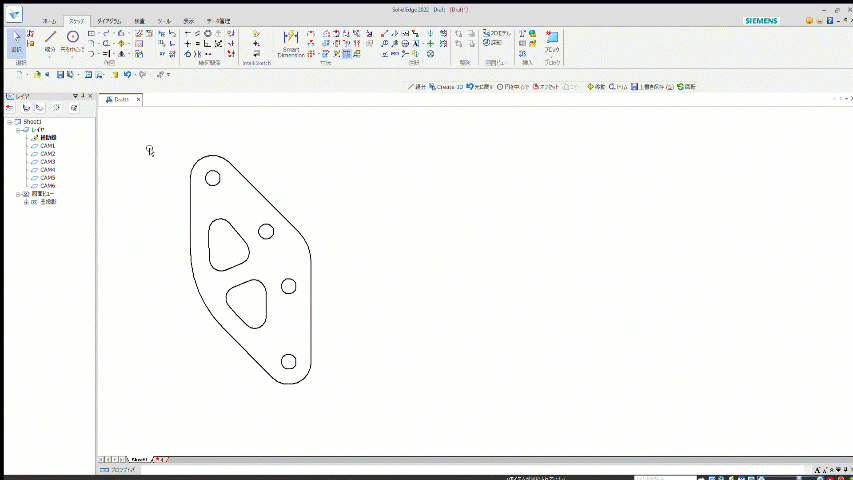Click the first icon in layer panel toolbar
The height and width of the screenshot is (480, 853).
click(10, 108)
